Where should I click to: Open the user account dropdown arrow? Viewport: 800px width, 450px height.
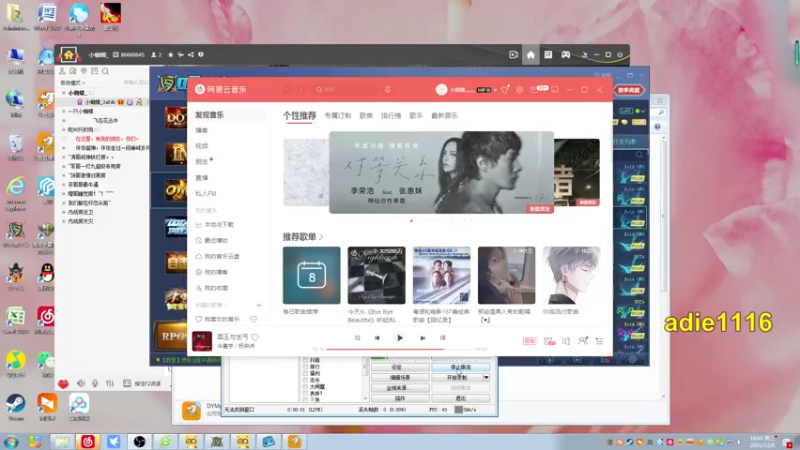(495, 90)
